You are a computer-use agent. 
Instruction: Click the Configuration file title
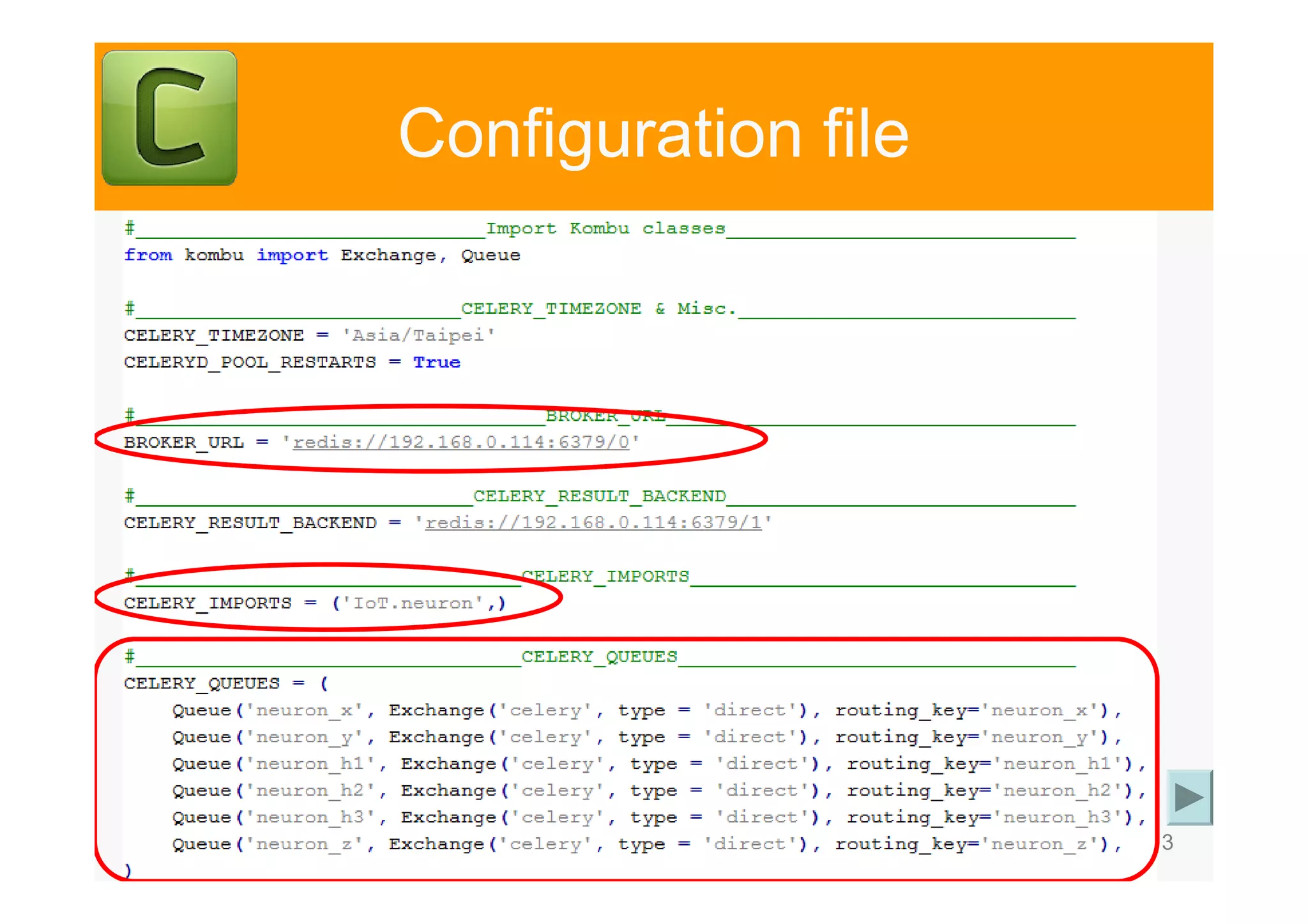(x=653, y=133)
